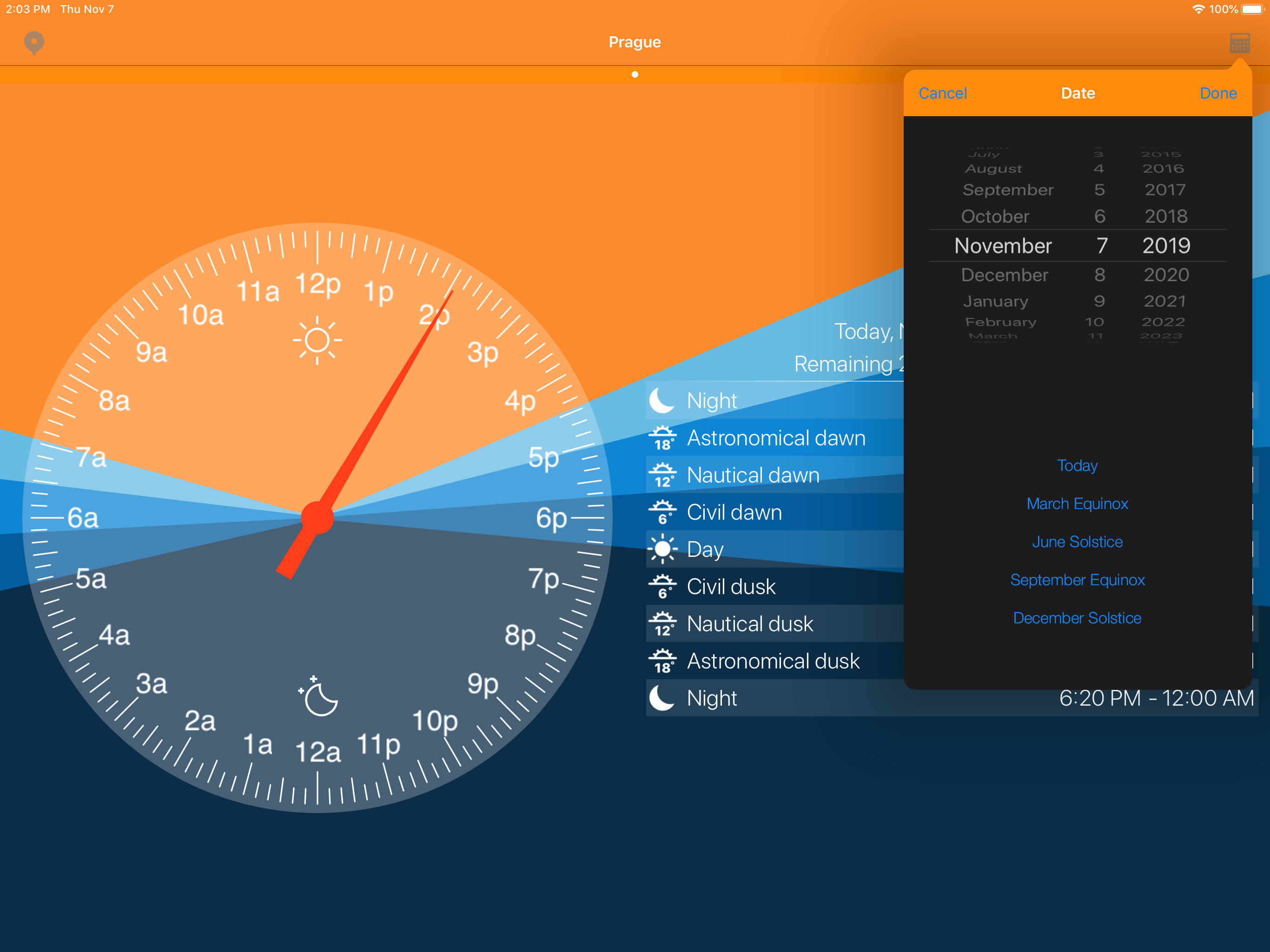Choose December Solstice shortcut
This screenshot has height=952, width=1270.
click(x=1077, y=618)
